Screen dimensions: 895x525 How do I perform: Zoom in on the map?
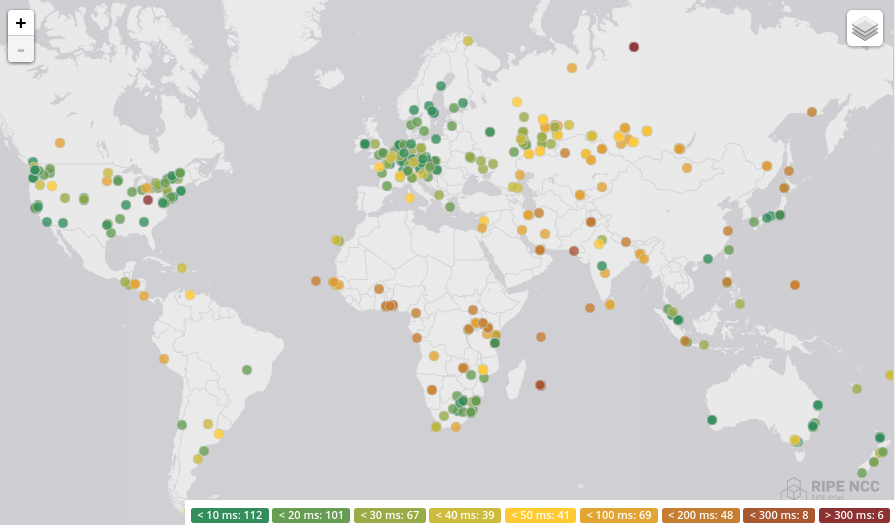[x=21, y=23]
